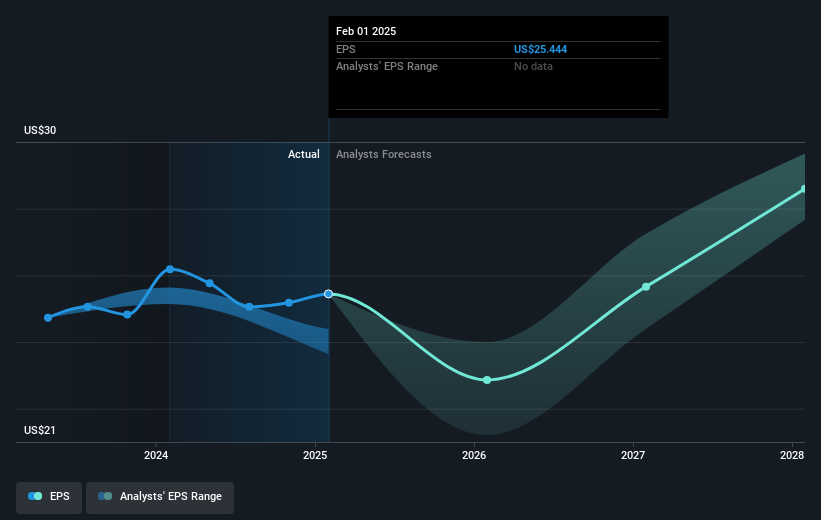Click the 'No data' analysts range value

click(x=533, y=67)
